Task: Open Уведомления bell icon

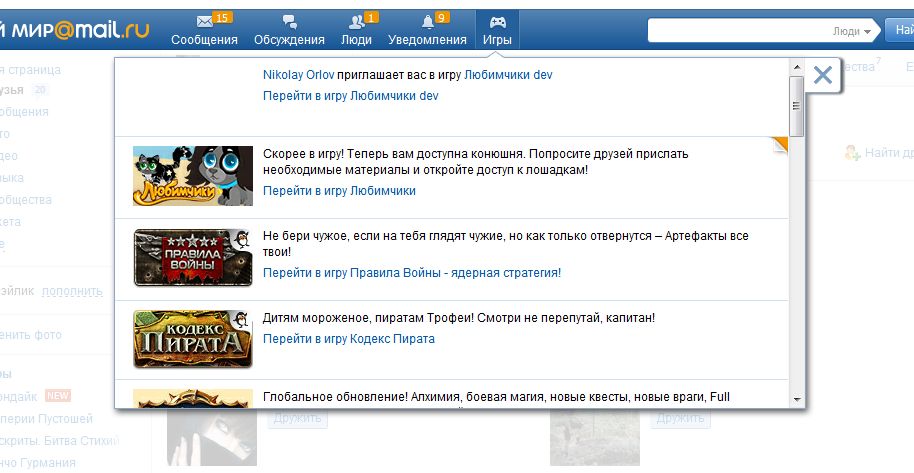Action: 428,22
